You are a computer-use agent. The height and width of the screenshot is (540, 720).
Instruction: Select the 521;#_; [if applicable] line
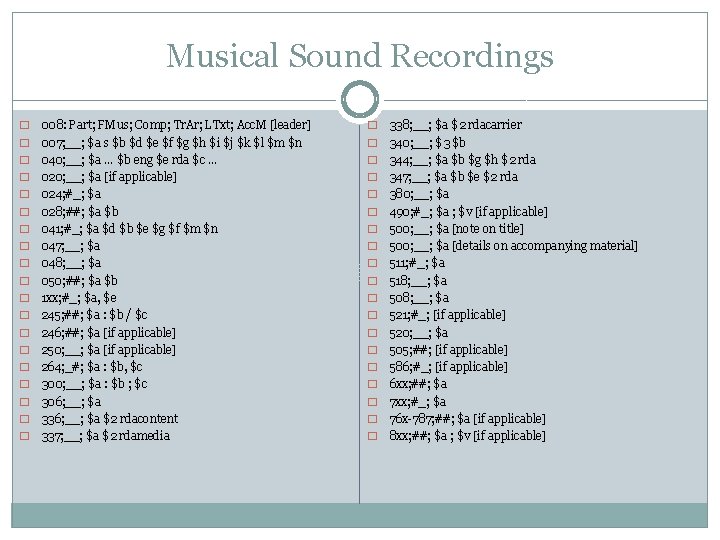448,315
